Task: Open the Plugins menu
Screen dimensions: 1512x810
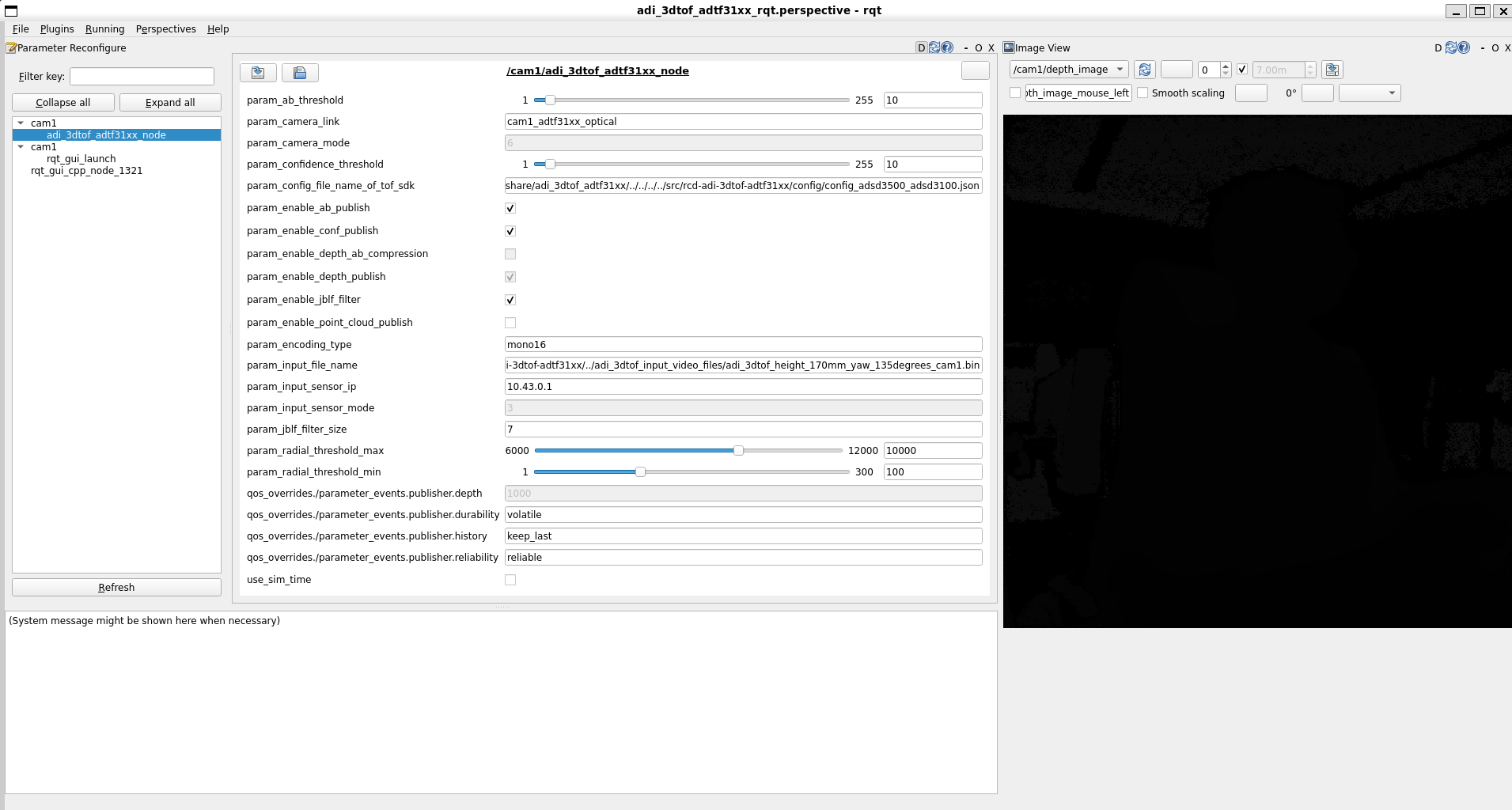Action: pos(56,28)
